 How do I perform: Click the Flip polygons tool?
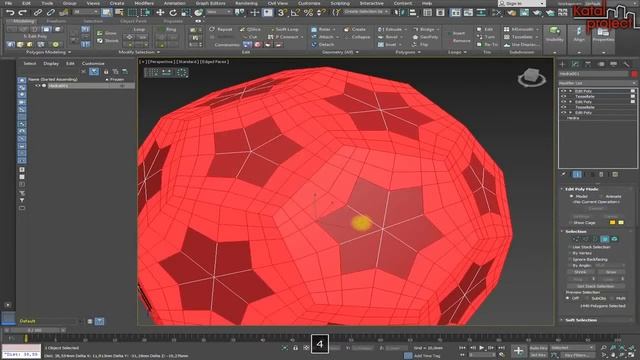[x=420, y=44]
